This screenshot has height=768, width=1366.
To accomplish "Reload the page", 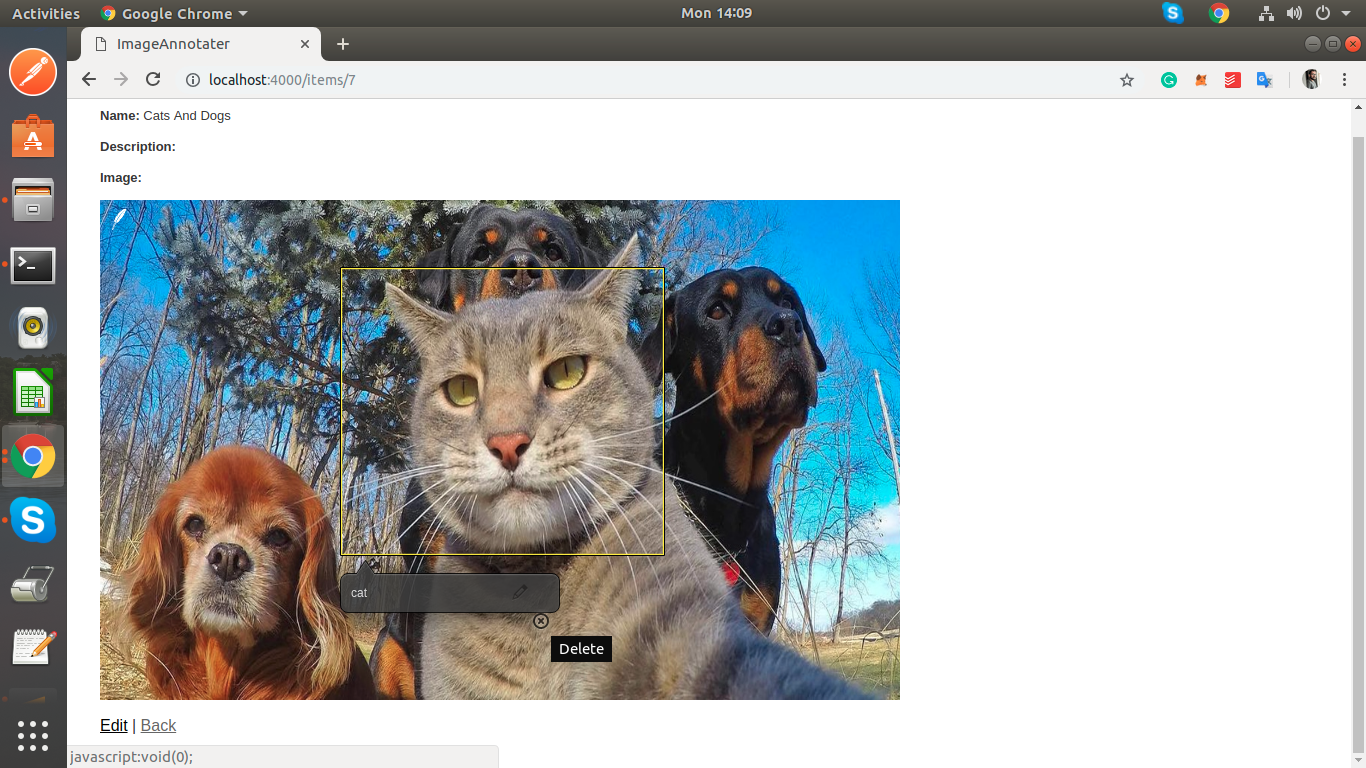I will coord(153,80).
